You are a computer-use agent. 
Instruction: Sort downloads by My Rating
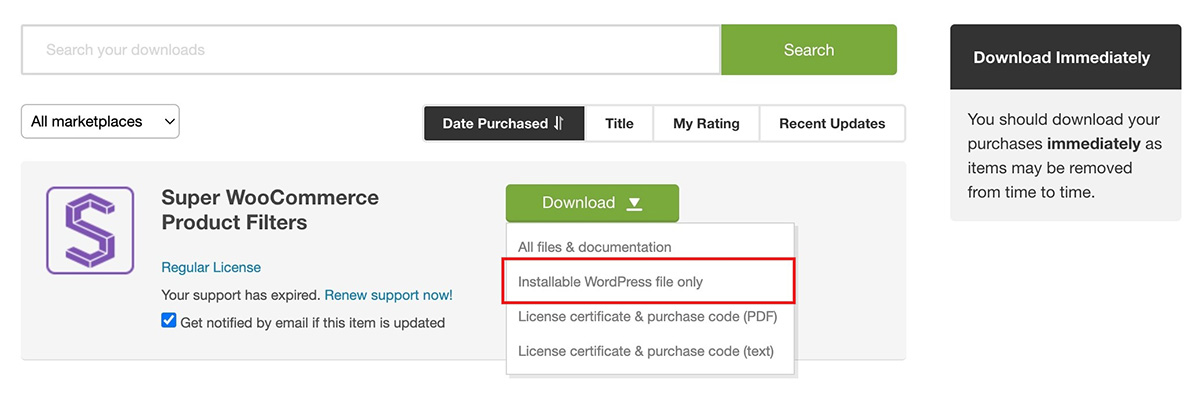coord(706,124)
